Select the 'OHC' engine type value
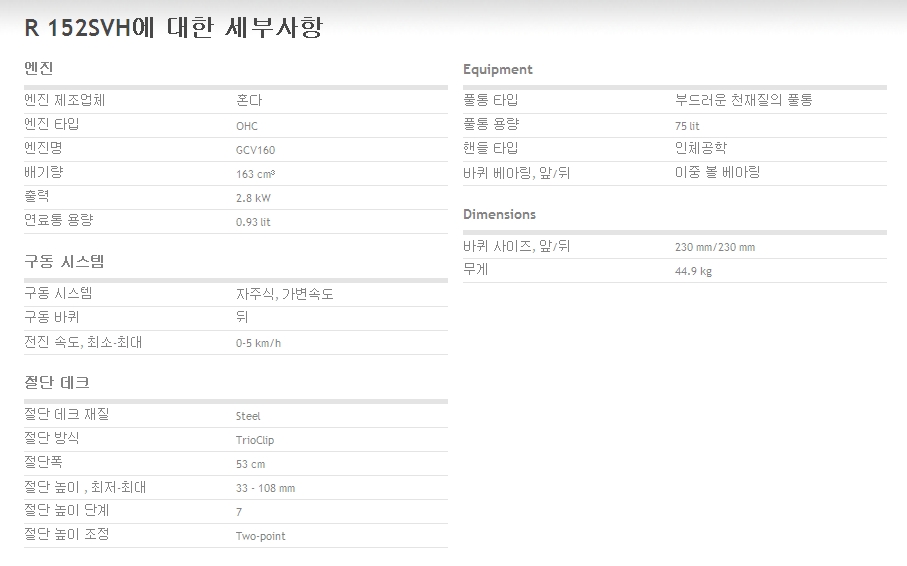This screenshot has height=566, width=907. click(x=246, y=126)
